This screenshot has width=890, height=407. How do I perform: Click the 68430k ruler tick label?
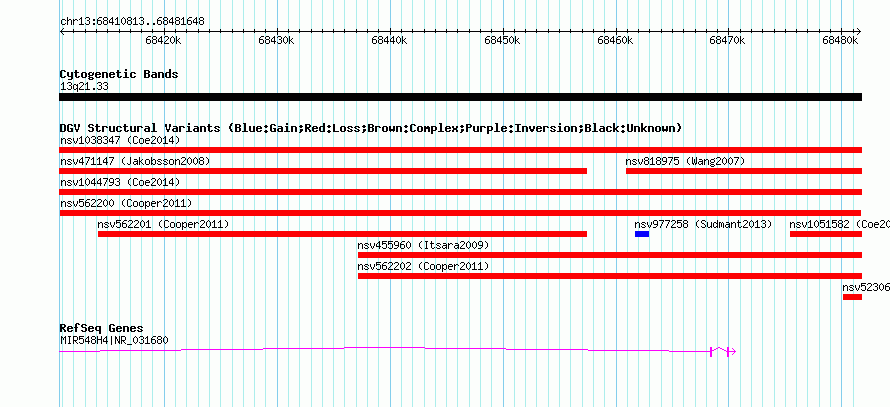(276, 40)
